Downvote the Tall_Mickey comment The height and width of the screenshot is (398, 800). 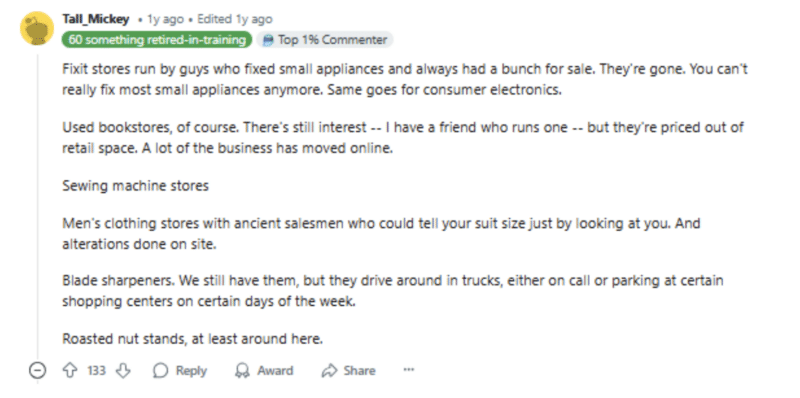coord(123,370)
